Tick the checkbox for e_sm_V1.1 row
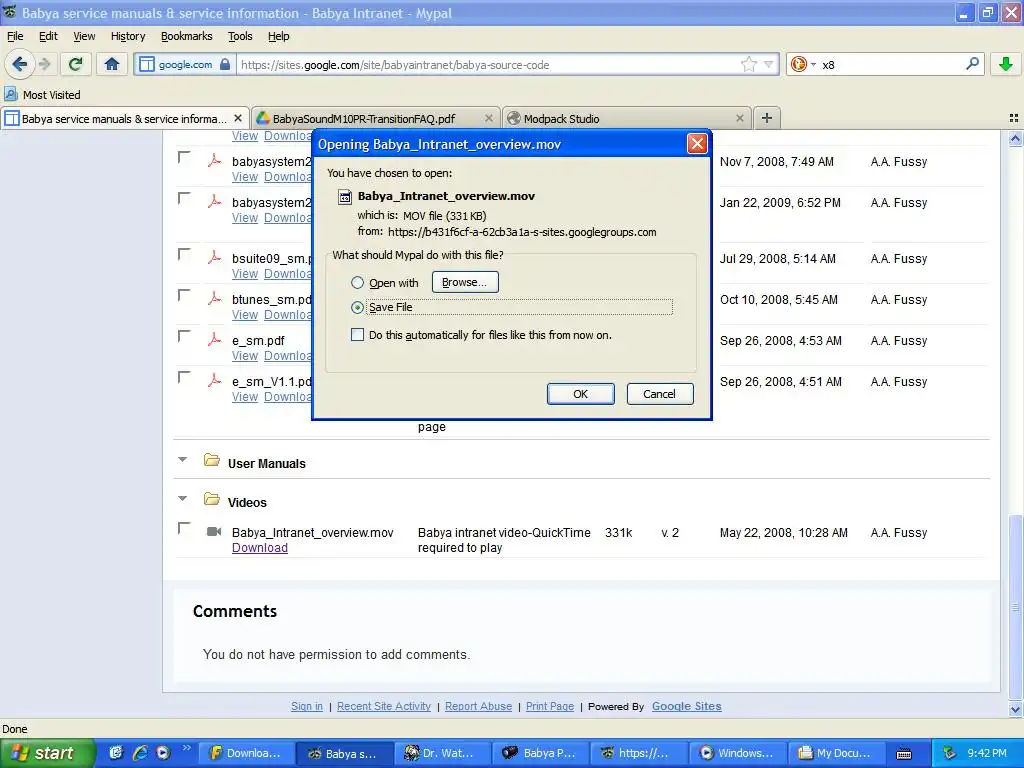This screenshot has width=1024, height=768. [x=184, y=377]
